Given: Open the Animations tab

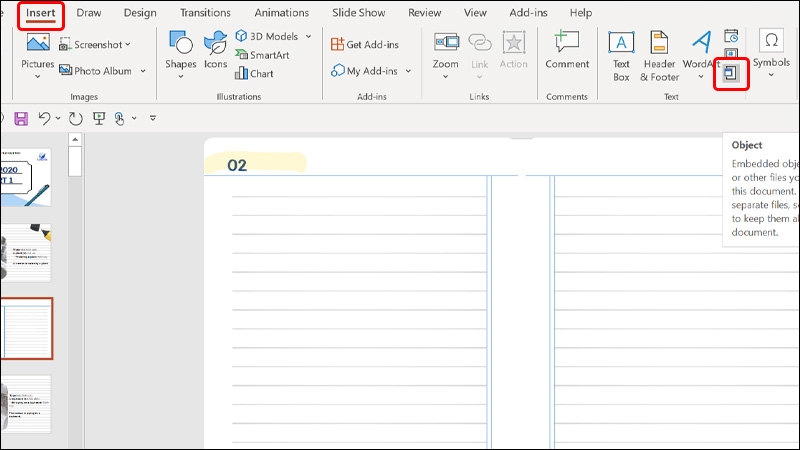Looking at the screenshot, I should (282, 13).
